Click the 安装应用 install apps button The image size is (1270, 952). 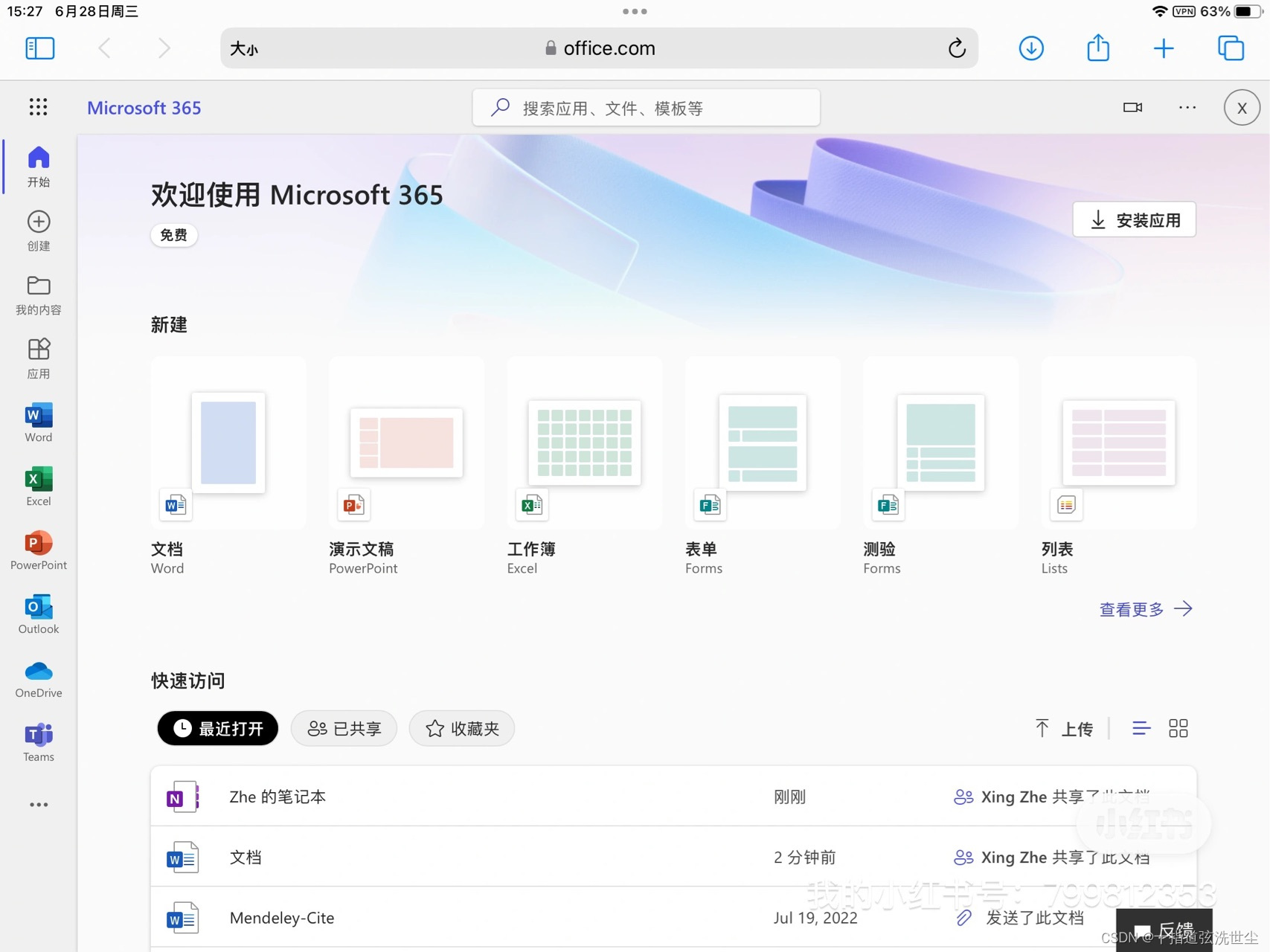tap(1134, 220)
